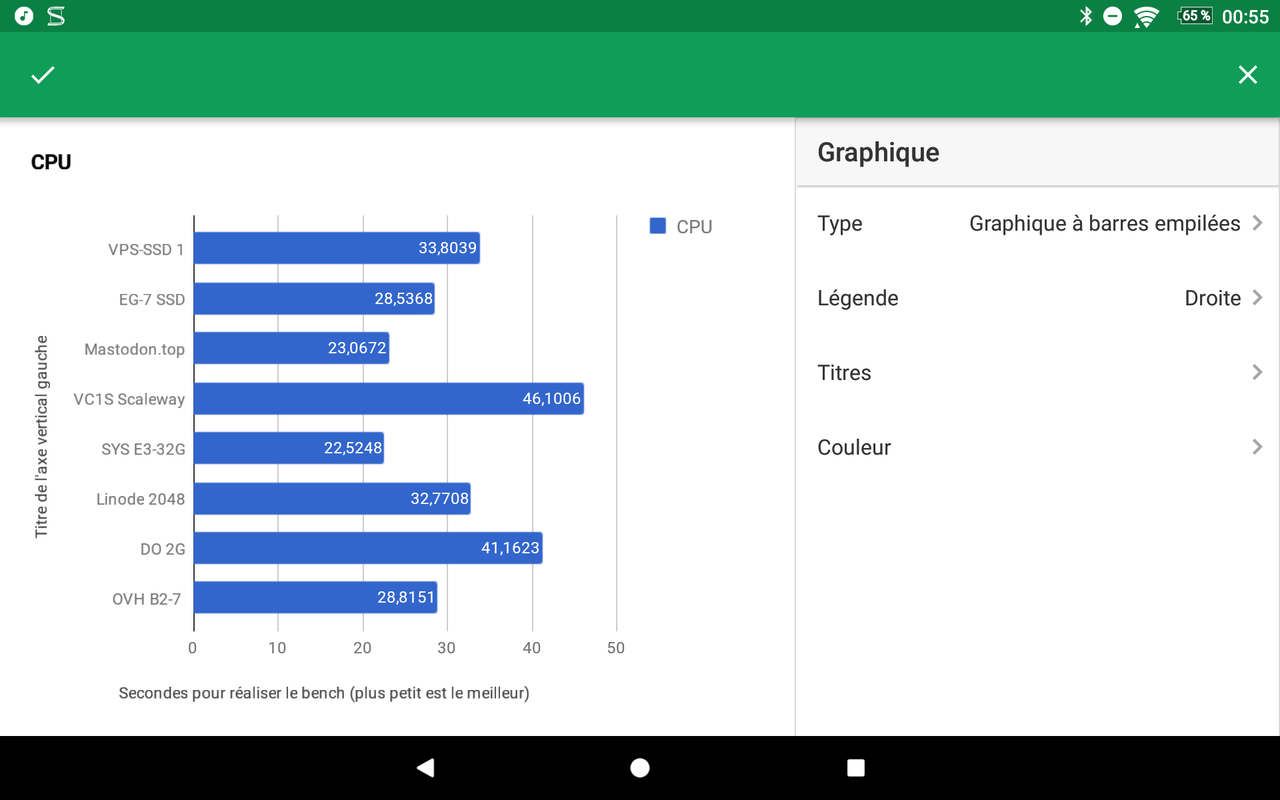Tap the Bluetooth icon in the status bar
The height and width of the screenshot is (800, 1280).
pos(1085,16)
